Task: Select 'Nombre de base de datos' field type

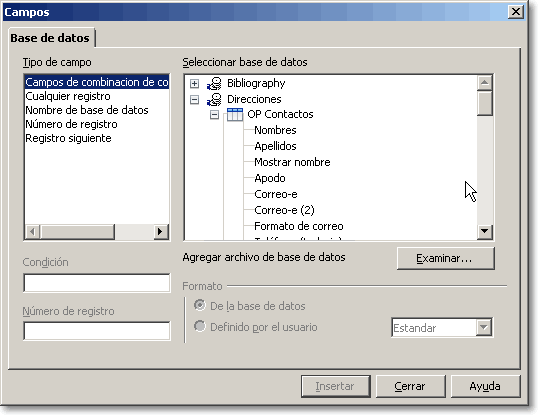Action: pyautogui.click(x=97, y=110)
